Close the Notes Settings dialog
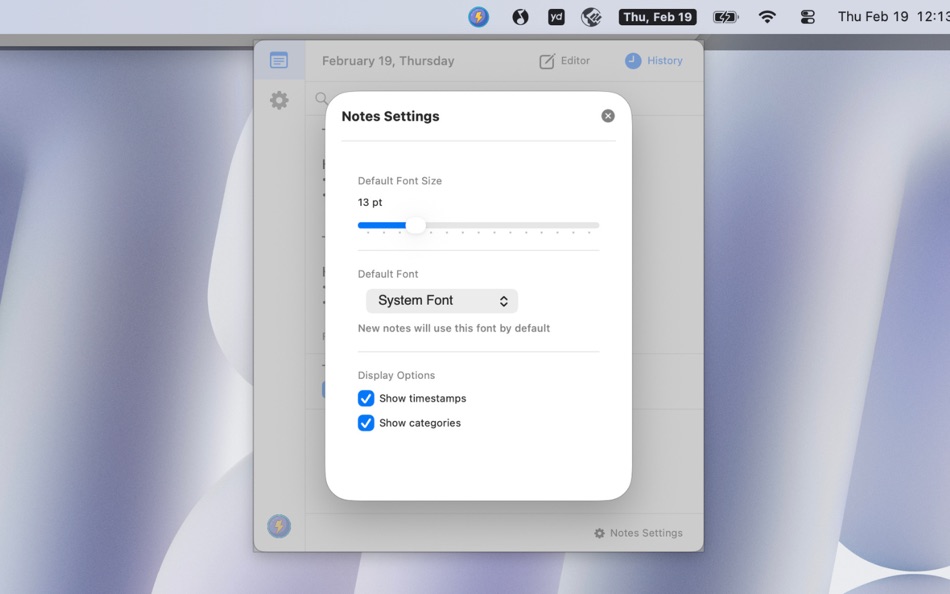 607,115
